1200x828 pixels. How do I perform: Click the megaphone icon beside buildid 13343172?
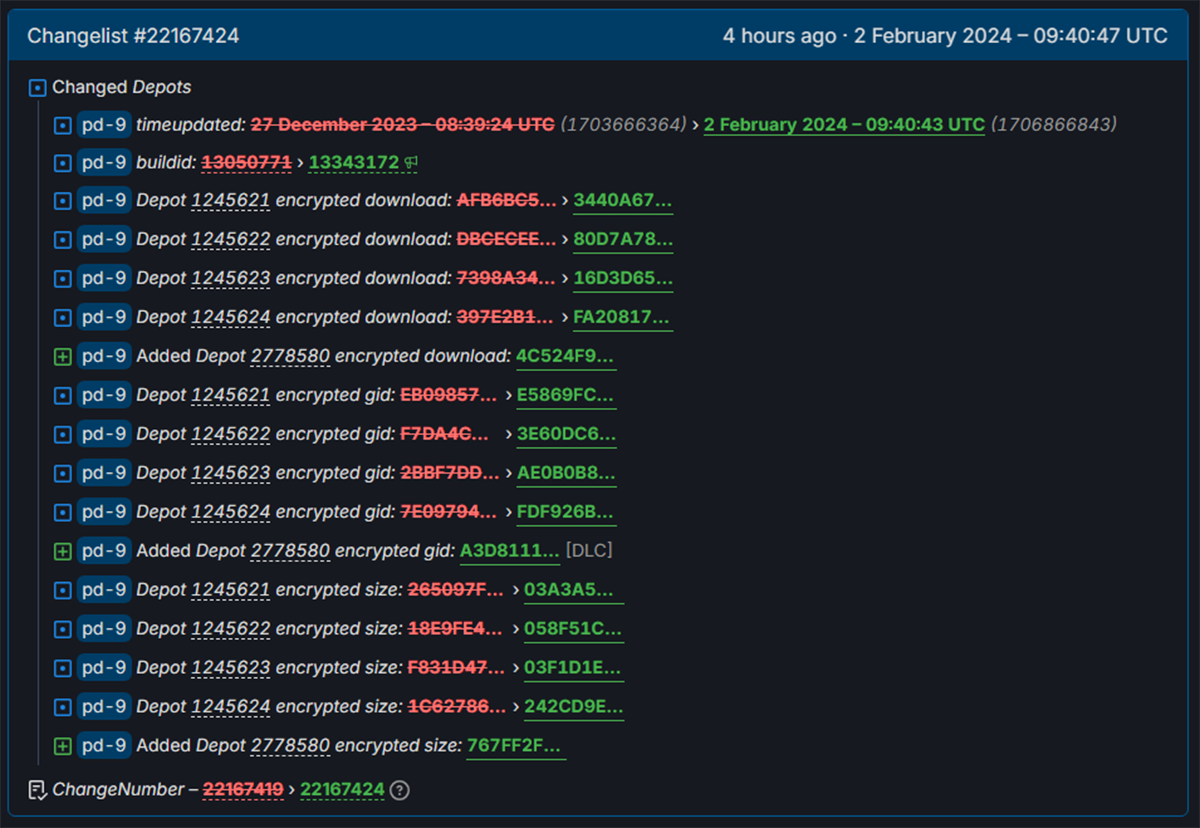pos(410,162)
